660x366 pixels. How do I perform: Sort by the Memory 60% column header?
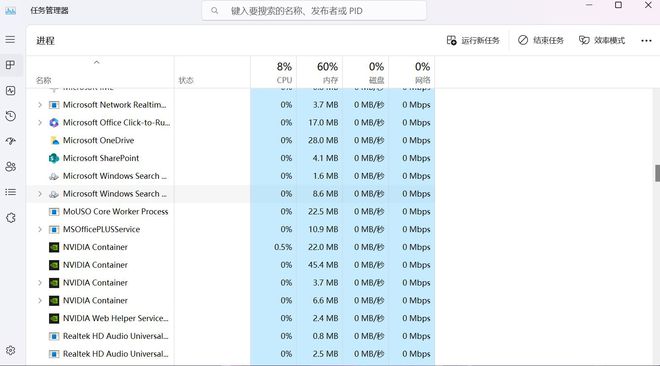(x=319, y=72)
